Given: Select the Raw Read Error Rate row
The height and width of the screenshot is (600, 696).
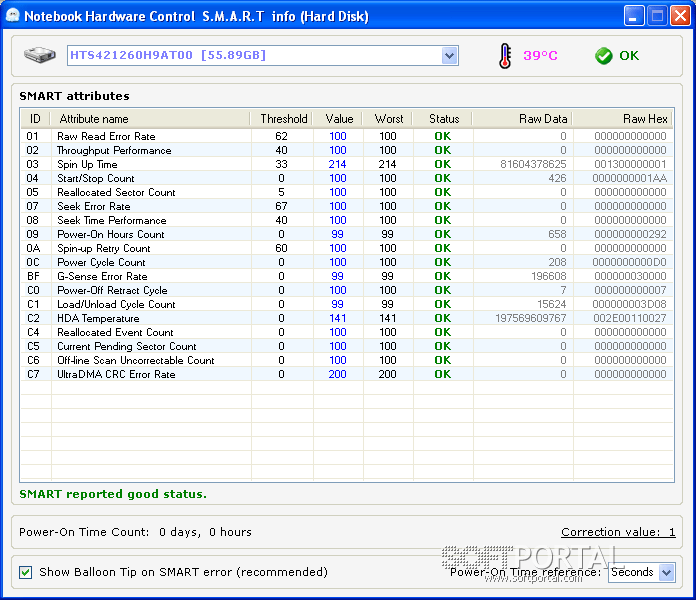Looking at the screenshot, I should pyautogui.click(x=347, y=136).
